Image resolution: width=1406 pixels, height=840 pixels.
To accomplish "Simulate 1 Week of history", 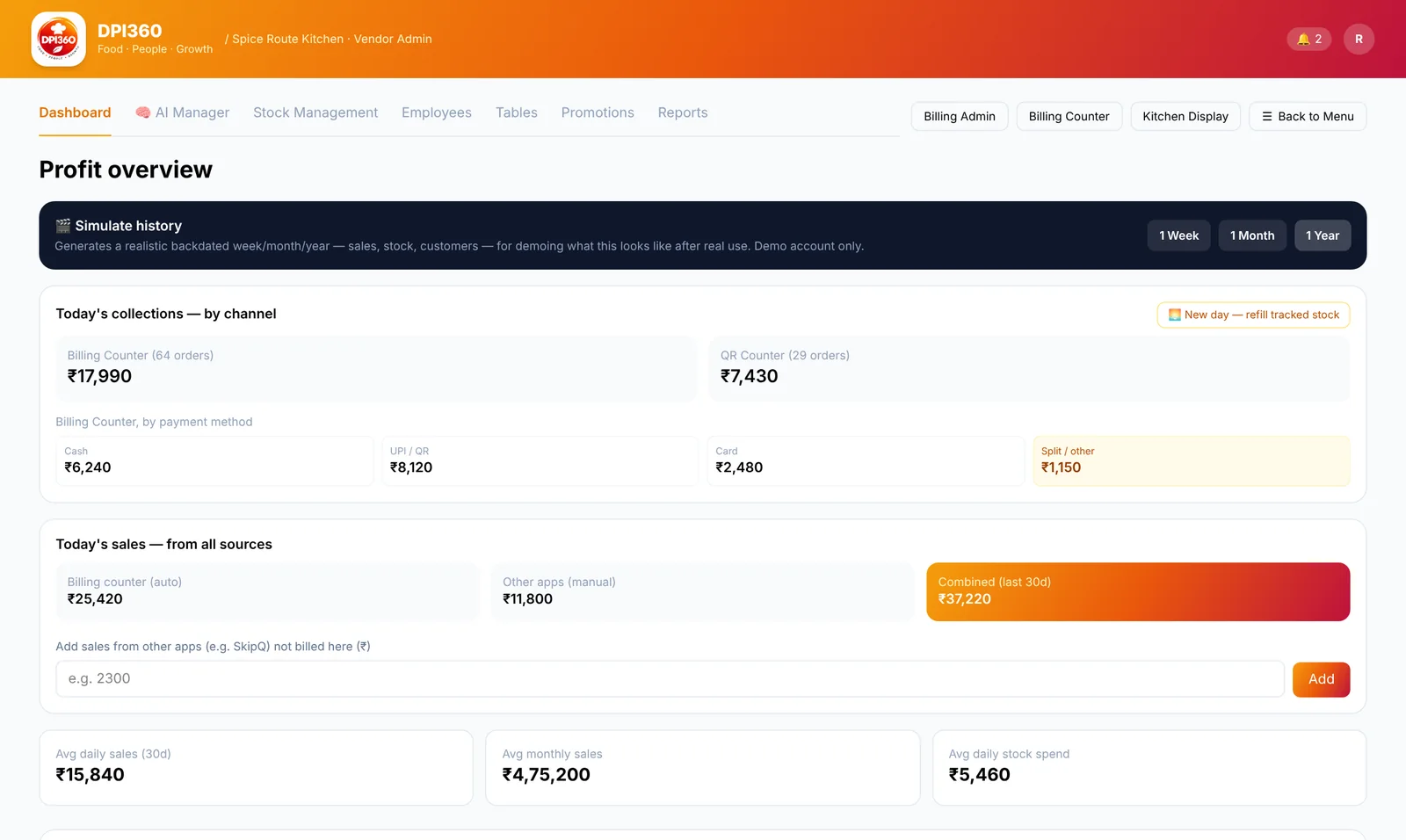I will 1179,235.
